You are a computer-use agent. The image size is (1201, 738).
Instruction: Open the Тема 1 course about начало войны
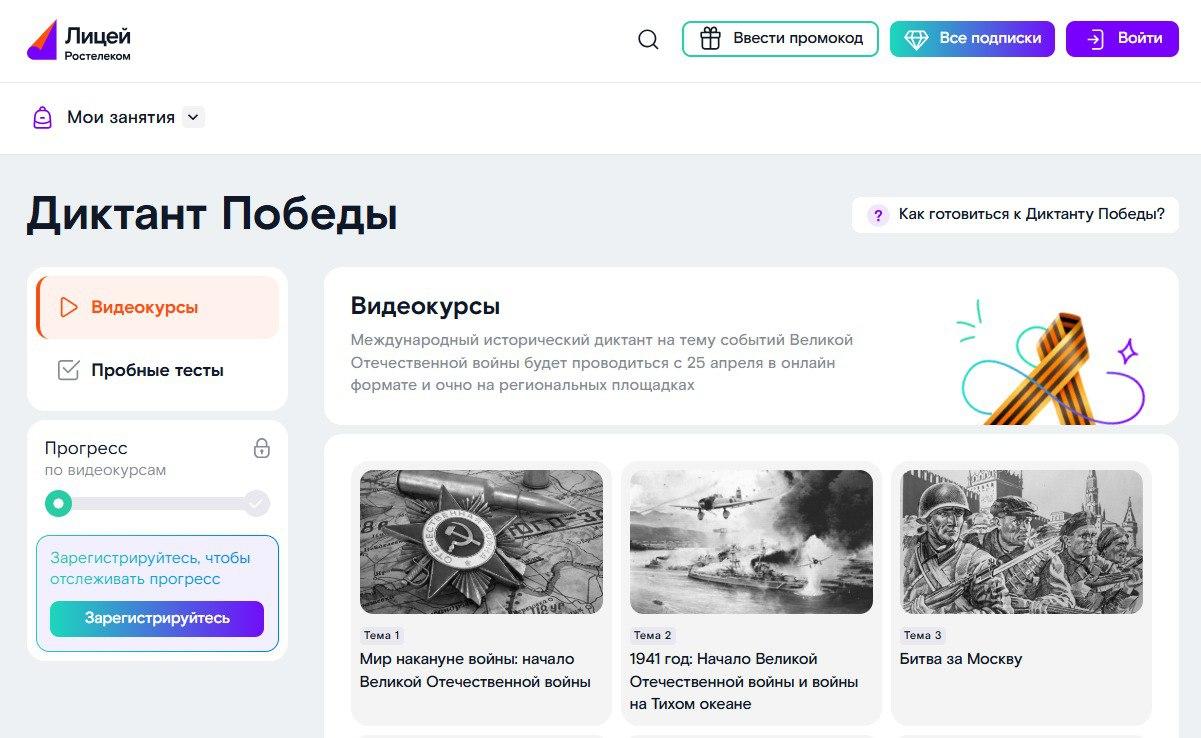coord(481,541)
